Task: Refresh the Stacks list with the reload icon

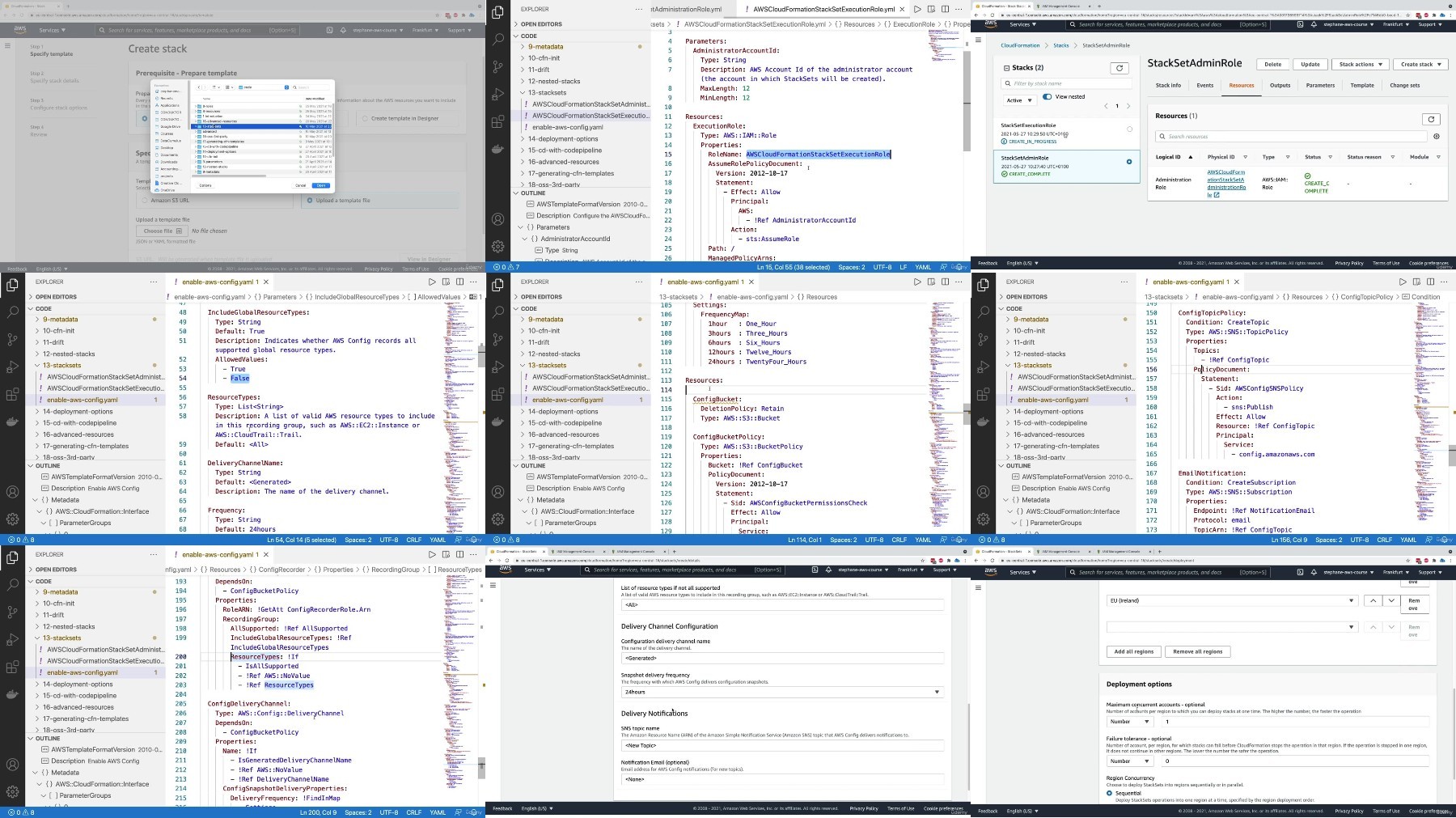Action: point(1120,68)
